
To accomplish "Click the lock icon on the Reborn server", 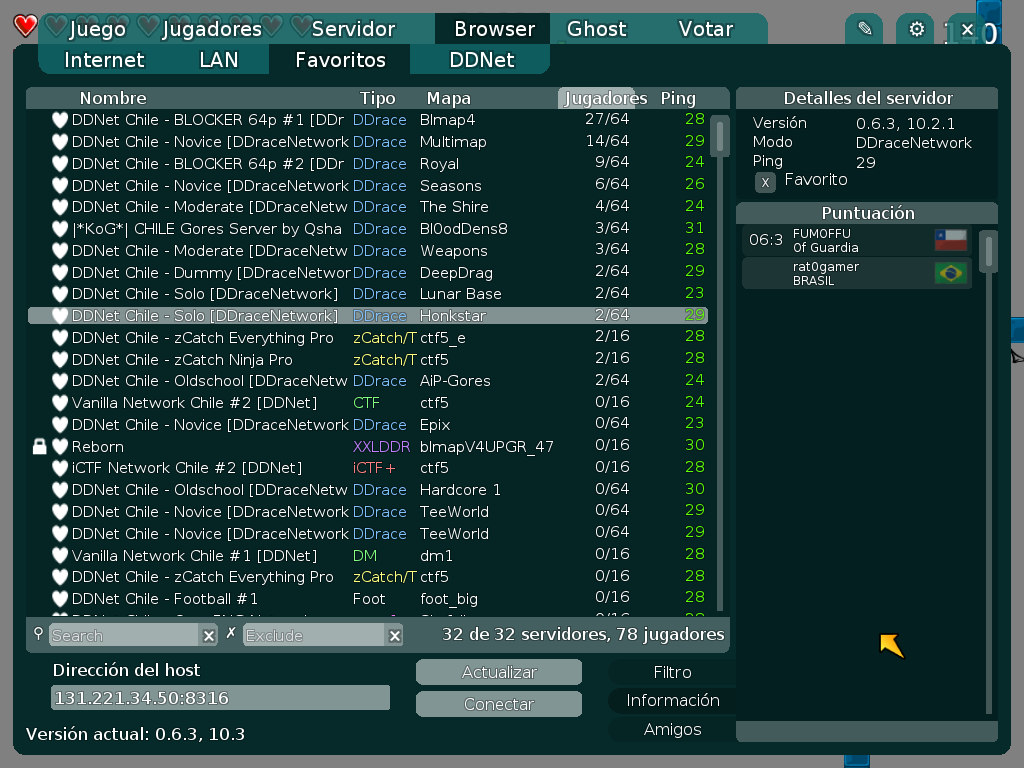I will pyautogui.click(x=40, y=446).
